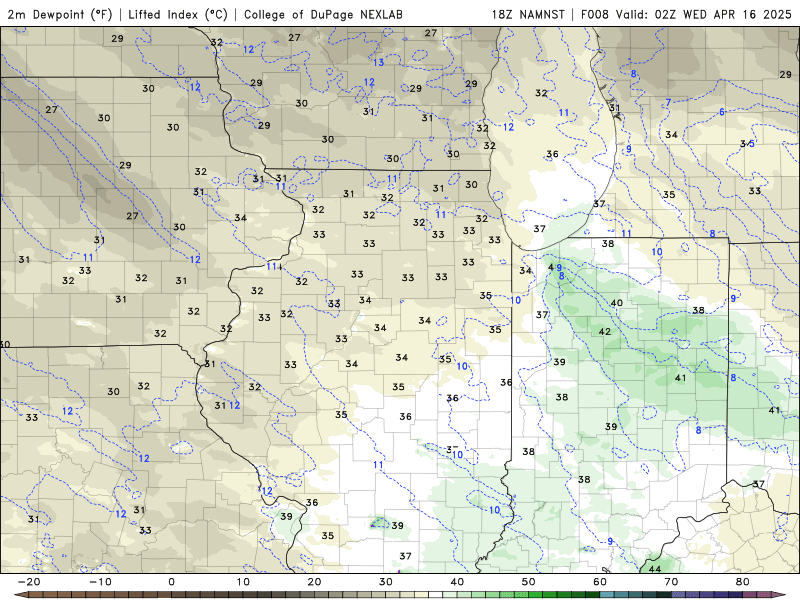Click the '-10' label on the color scale
800x600 pixels.
[x=100, y=582]
